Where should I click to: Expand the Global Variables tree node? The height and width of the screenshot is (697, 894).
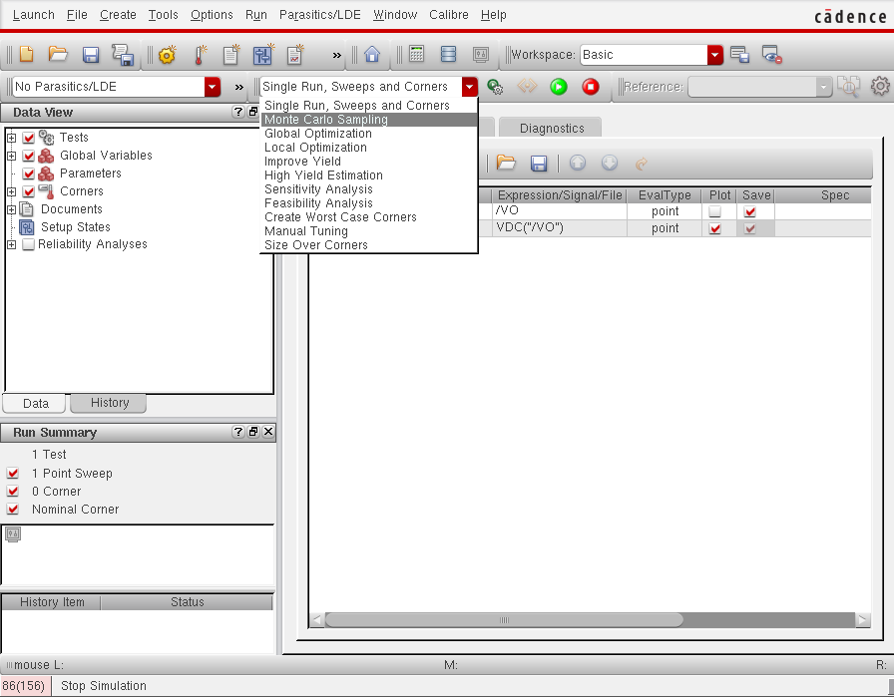click(x=11, y=156)
